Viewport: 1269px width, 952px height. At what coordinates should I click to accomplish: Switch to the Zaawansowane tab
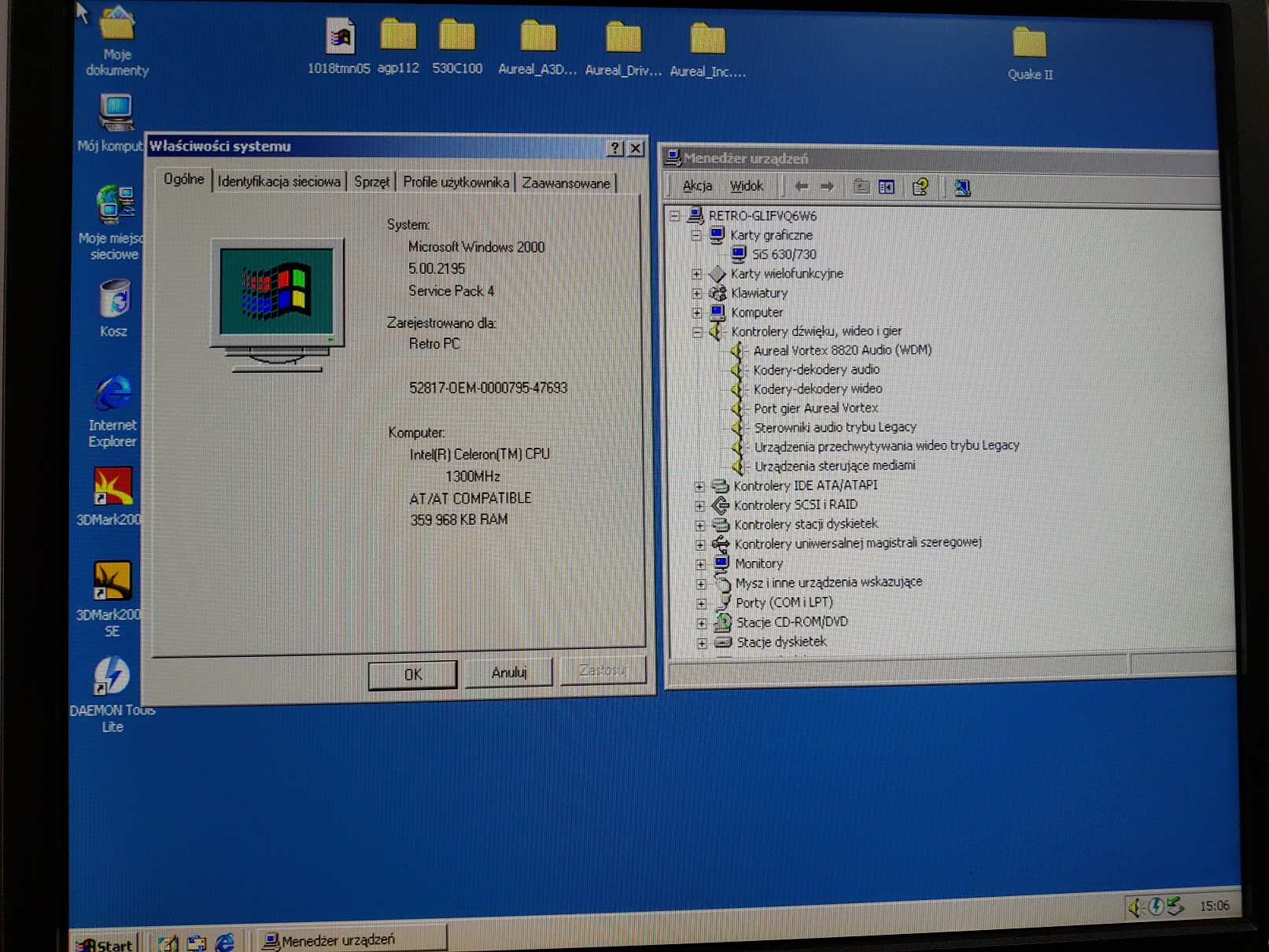[566, 183]
